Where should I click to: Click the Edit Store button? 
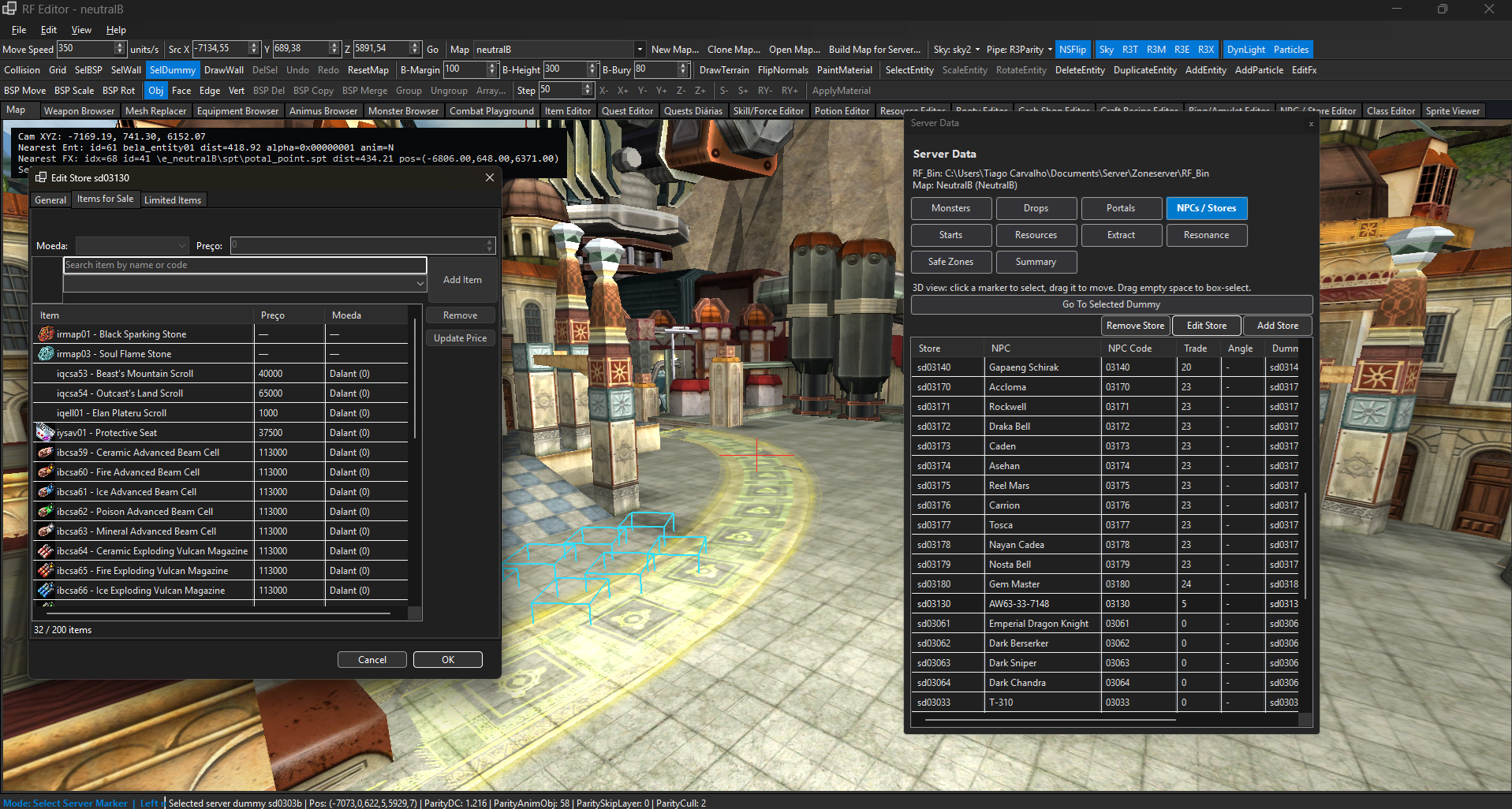pos(1207,326)
